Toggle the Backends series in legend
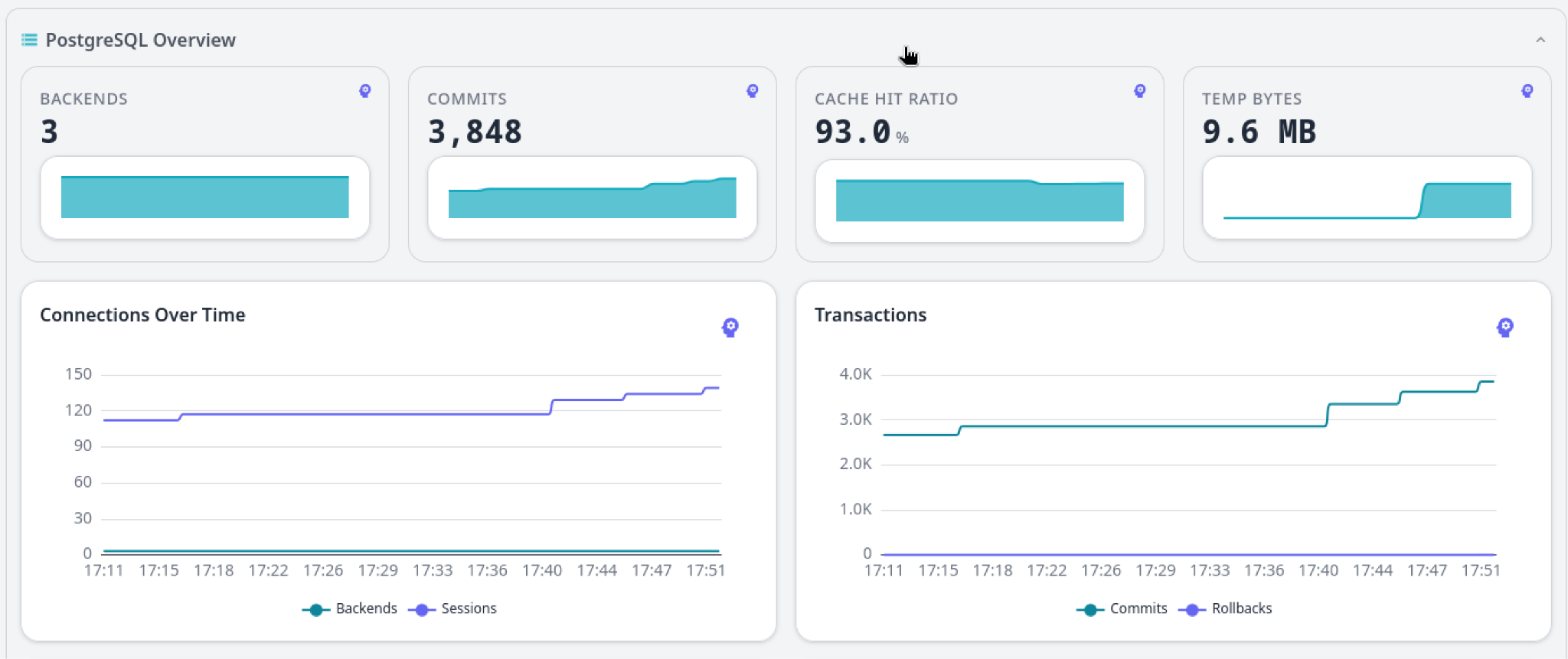1568x659 pixels. [350, 608]
